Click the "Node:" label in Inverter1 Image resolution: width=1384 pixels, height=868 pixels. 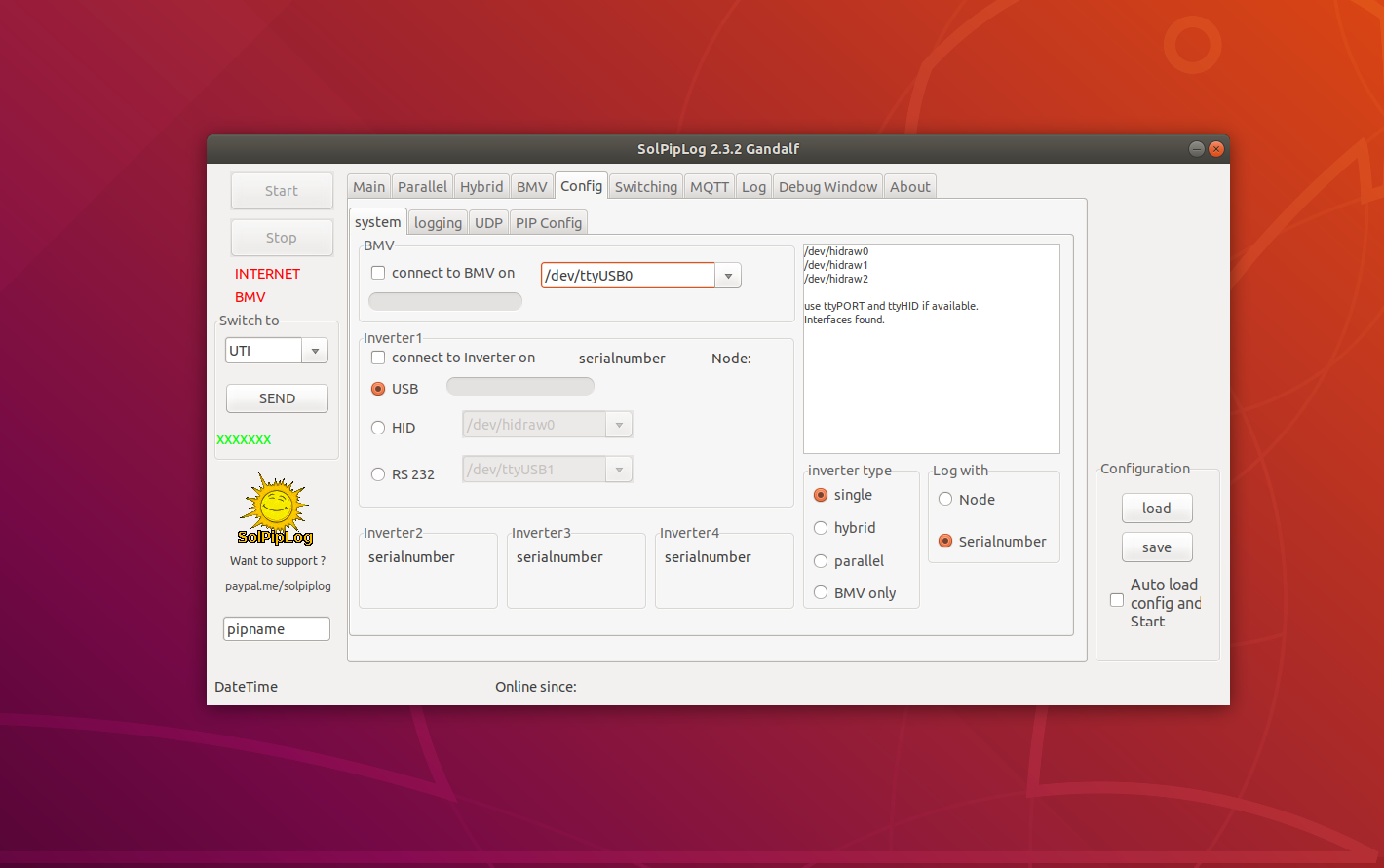point(731,359)
